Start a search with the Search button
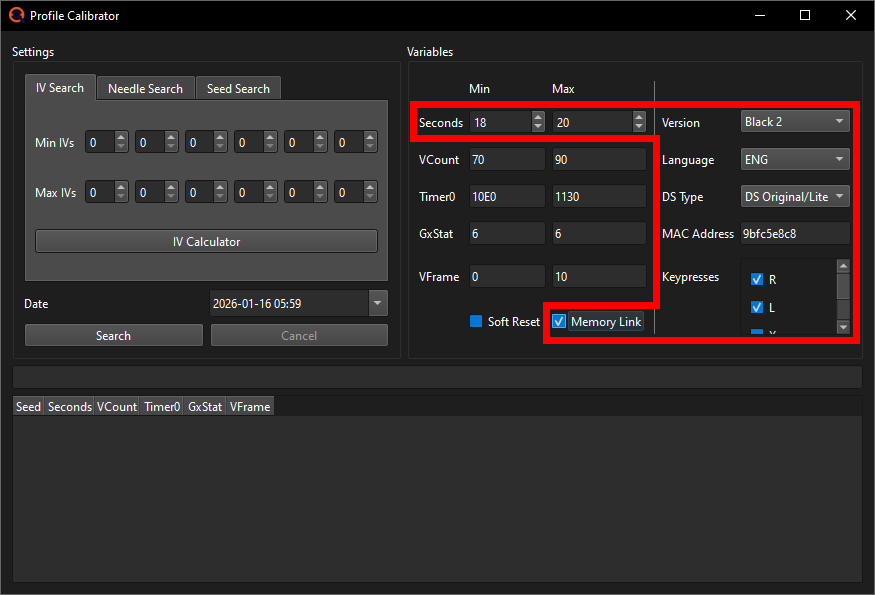Viewport: 875px width, 595px height. pos(113,335)
